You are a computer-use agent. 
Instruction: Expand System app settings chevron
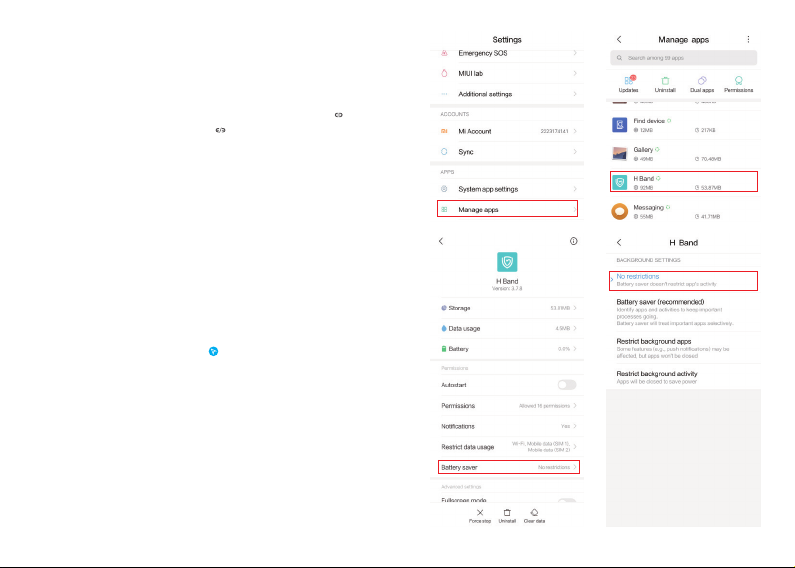coord(575,189)
